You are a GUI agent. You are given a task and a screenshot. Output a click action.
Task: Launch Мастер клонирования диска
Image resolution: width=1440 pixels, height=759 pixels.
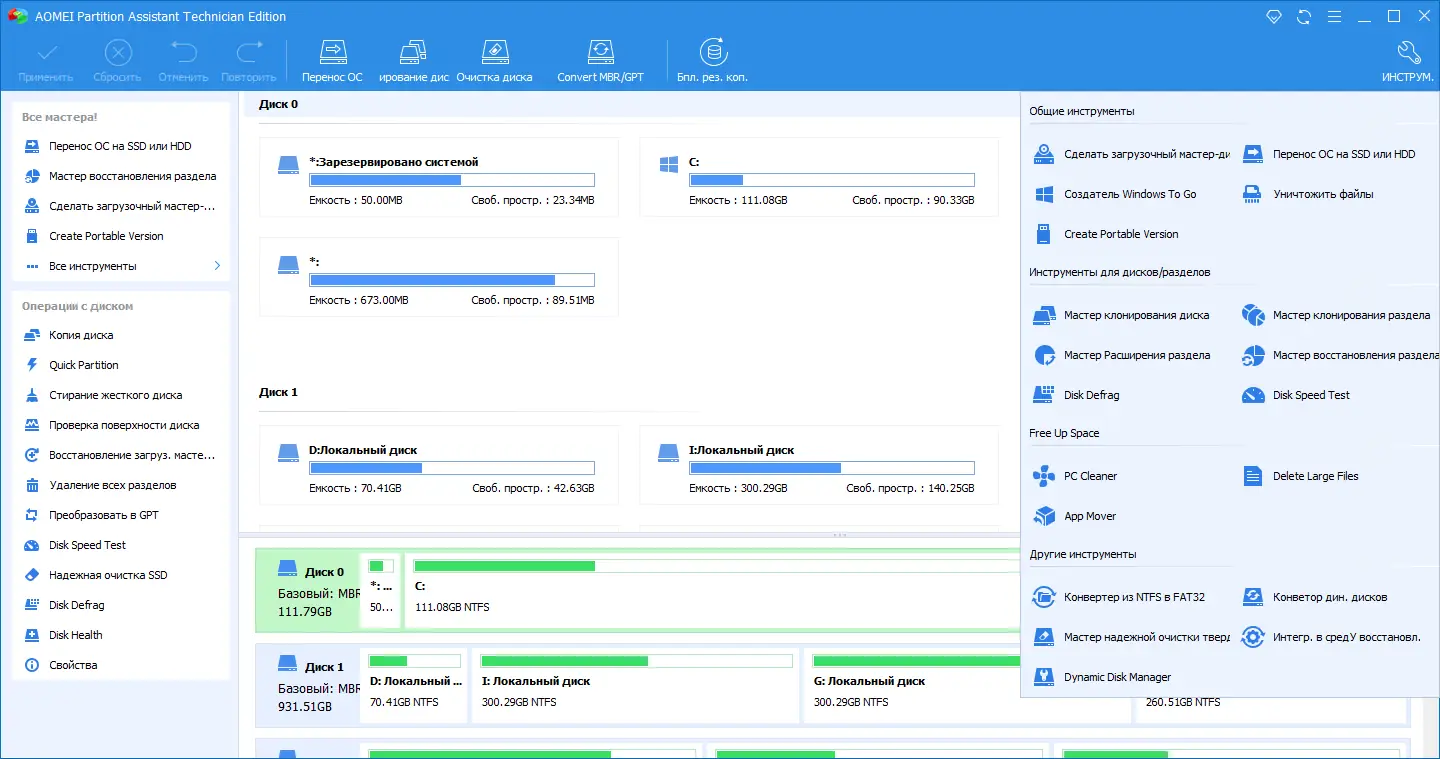(x=1121, y=315)
